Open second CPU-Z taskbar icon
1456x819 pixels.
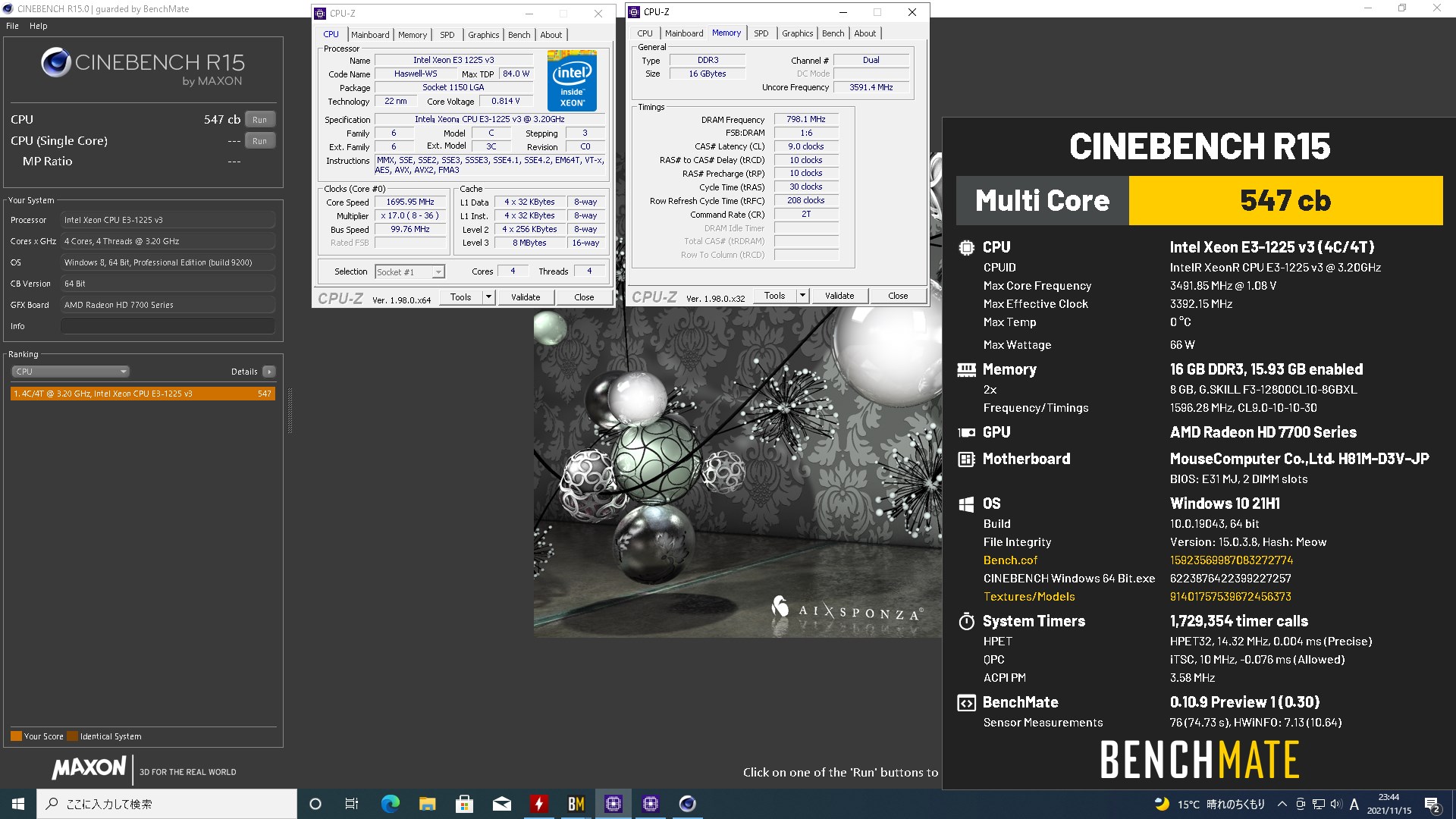tap(650, 804)
